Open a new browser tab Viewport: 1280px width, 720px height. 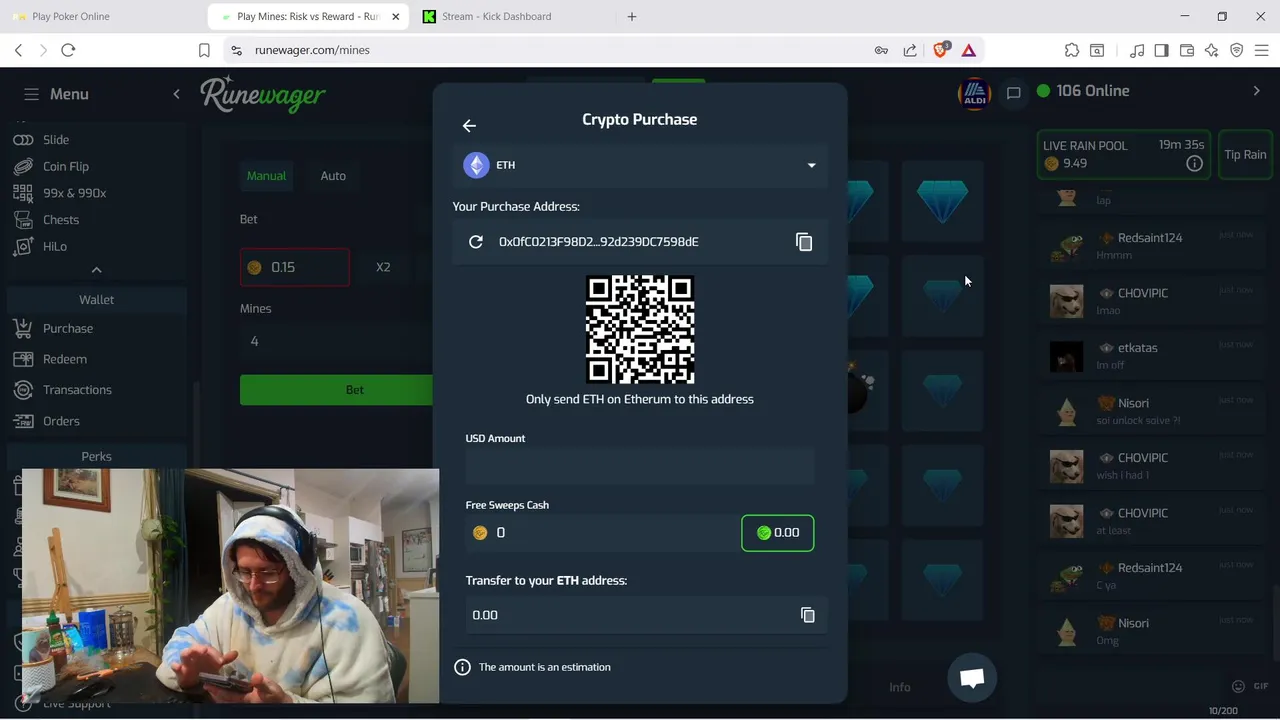[x=632, y=16]
